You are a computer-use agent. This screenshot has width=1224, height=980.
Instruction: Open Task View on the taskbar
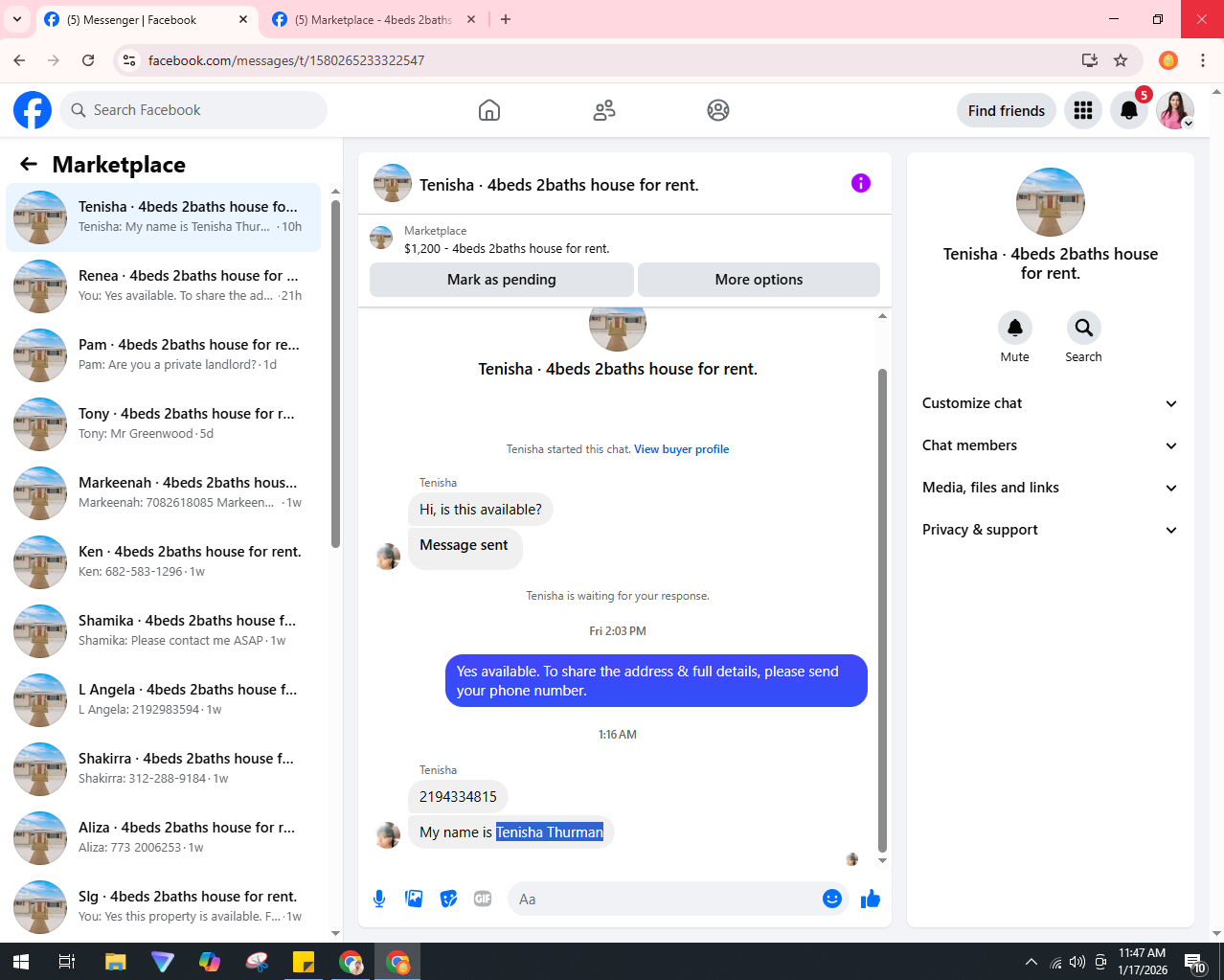tap(67, 962)
